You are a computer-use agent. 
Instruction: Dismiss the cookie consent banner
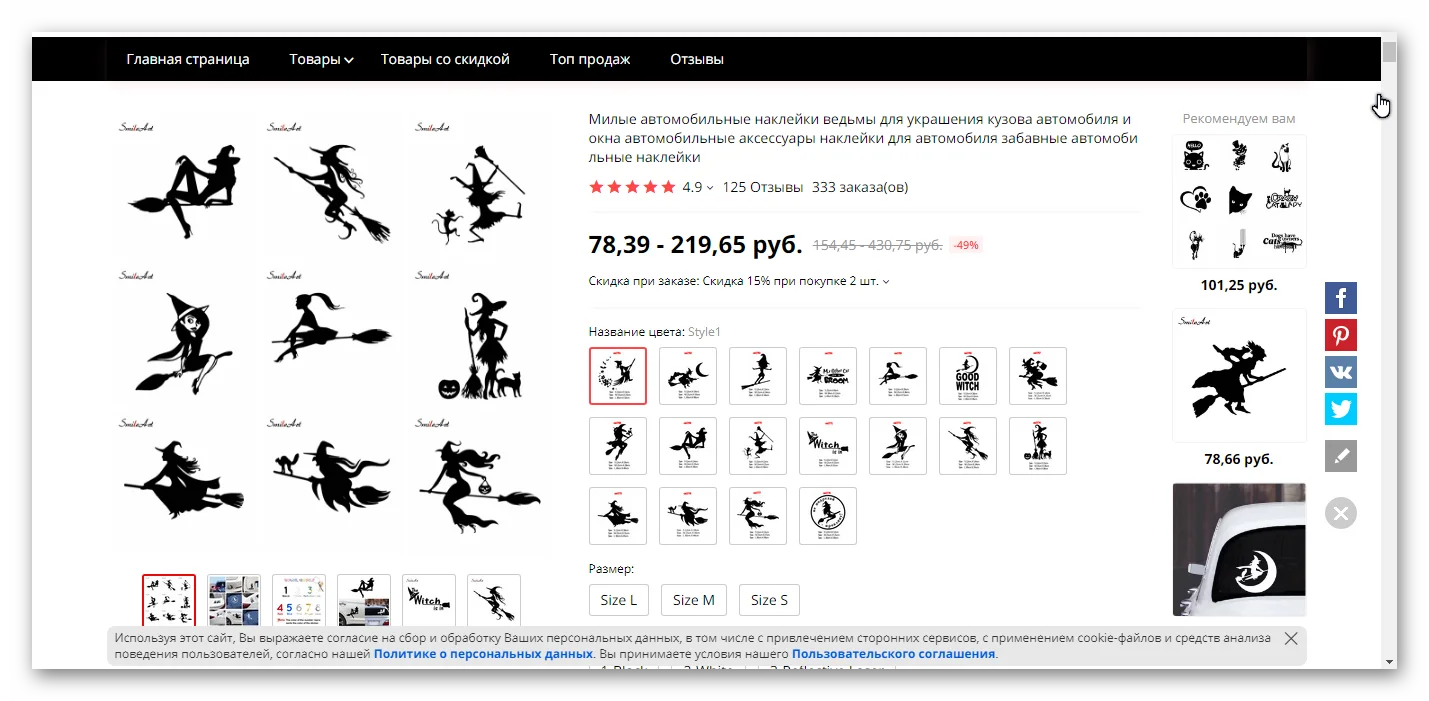[1291, 638]
